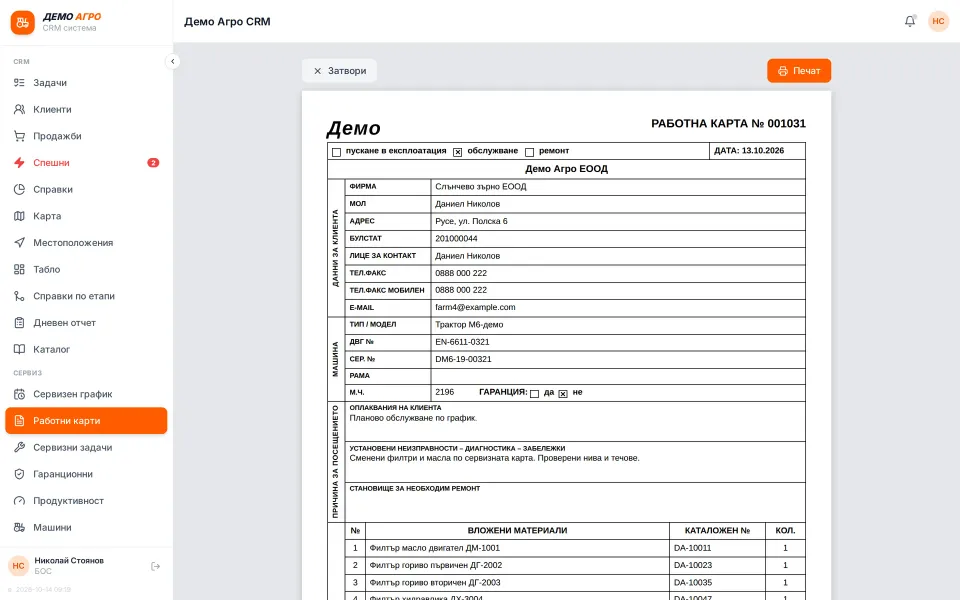Open Николай Стоянов profile in sidebar

pyautogui.click(x=69, y=566)
